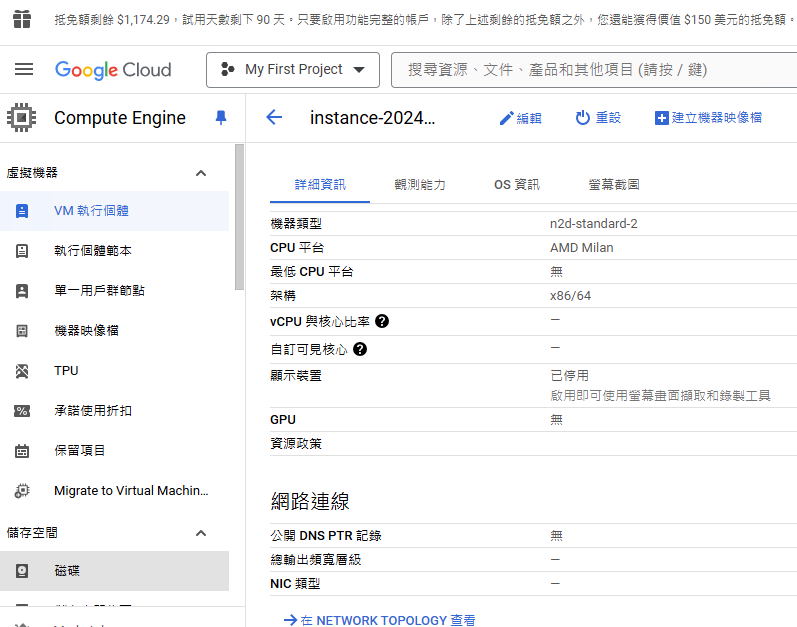Click the help icon next to 自訂可見核心
Image resolution: width=797 pixels, height=627 pixels.
(360, 349)
